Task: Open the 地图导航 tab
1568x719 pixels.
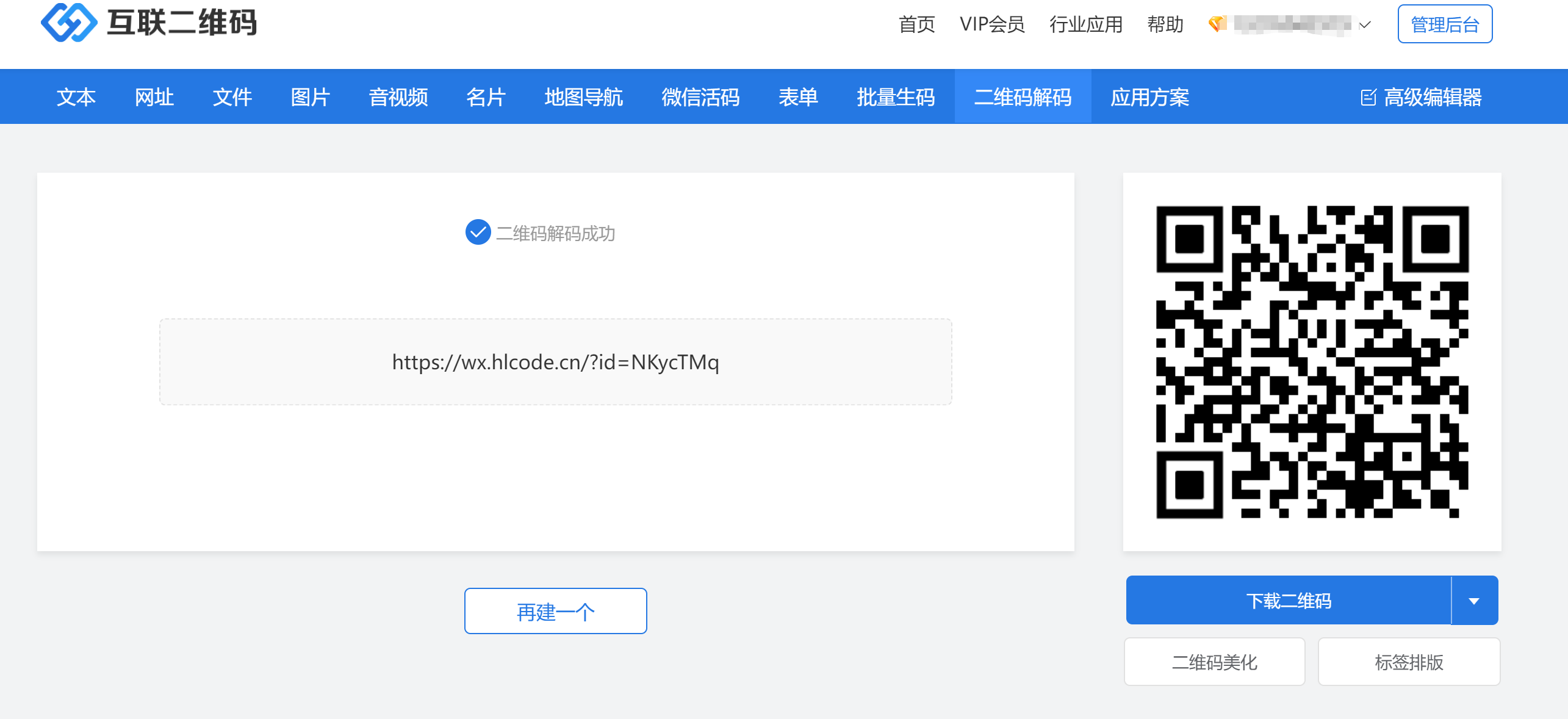Action: coord(584,97)
